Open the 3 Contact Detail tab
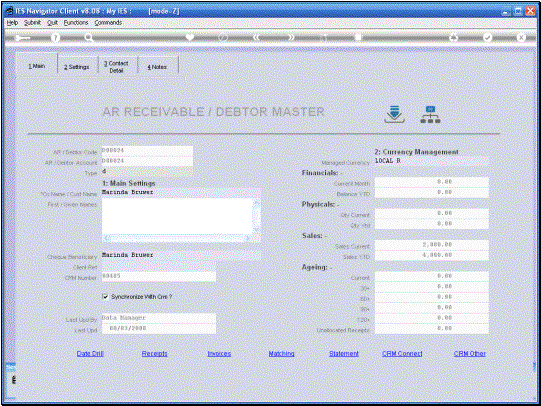 click(116, 67)
